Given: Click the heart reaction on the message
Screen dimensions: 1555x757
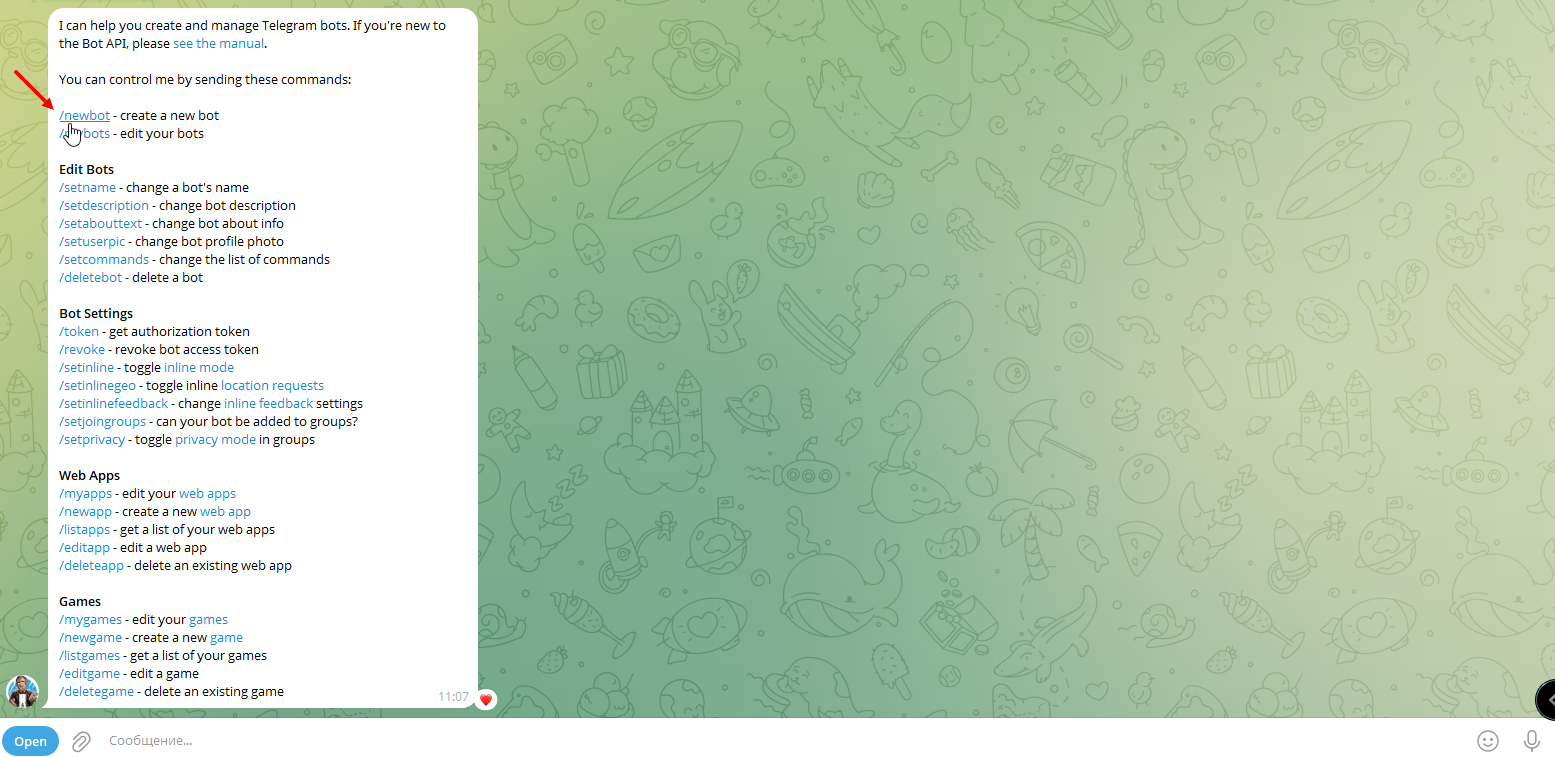Looking at the screenshot, I should tap(486, 699).
